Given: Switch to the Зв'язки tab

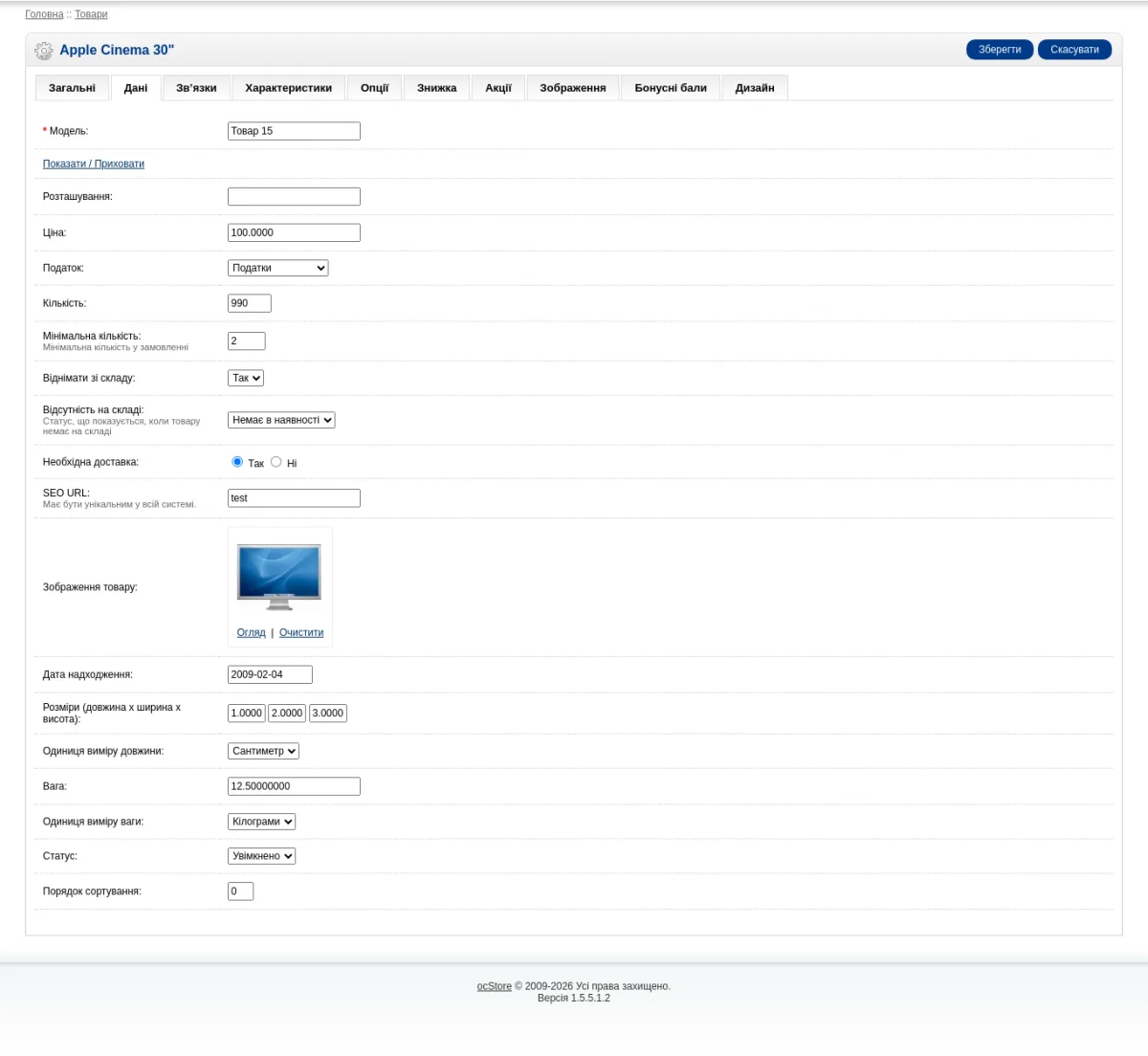Looking at the screenshot, I should click(x=196, y=88).
